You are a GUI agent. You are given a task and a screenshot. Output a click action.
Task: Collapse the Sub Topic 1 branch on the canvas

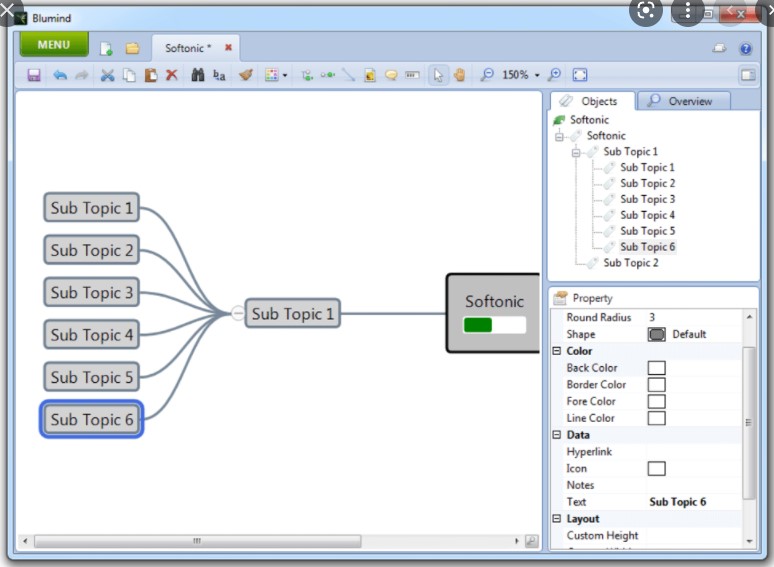237,313
